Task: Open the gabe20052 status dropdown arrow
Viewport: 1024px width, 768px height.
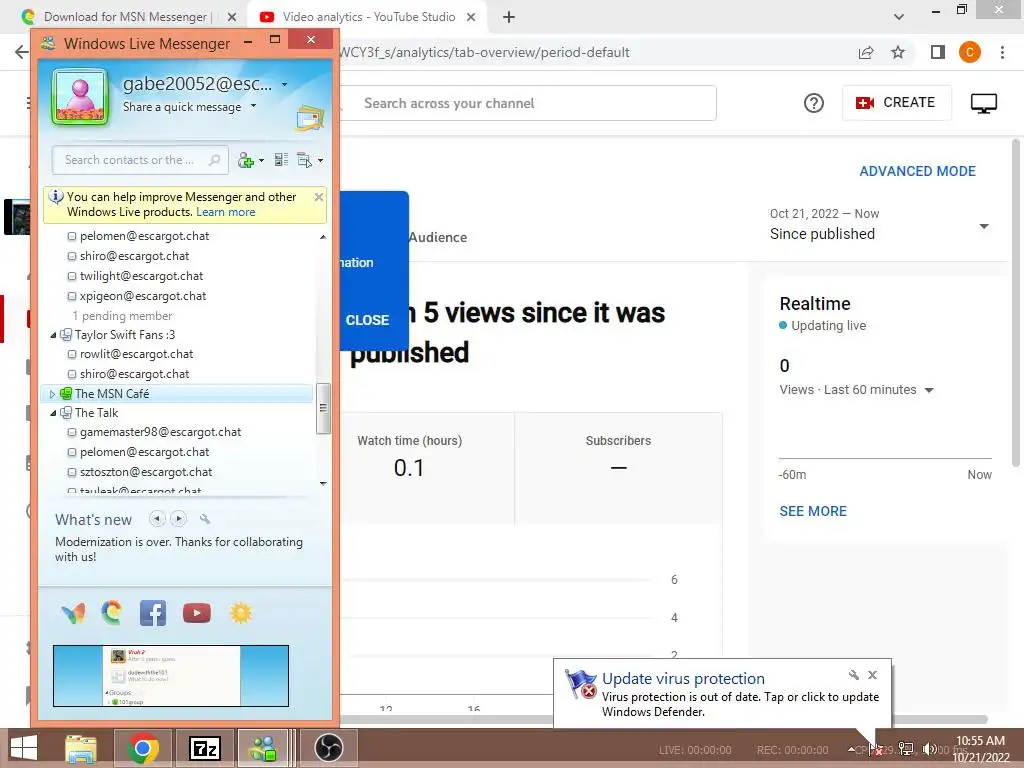Action: point(284,84)
